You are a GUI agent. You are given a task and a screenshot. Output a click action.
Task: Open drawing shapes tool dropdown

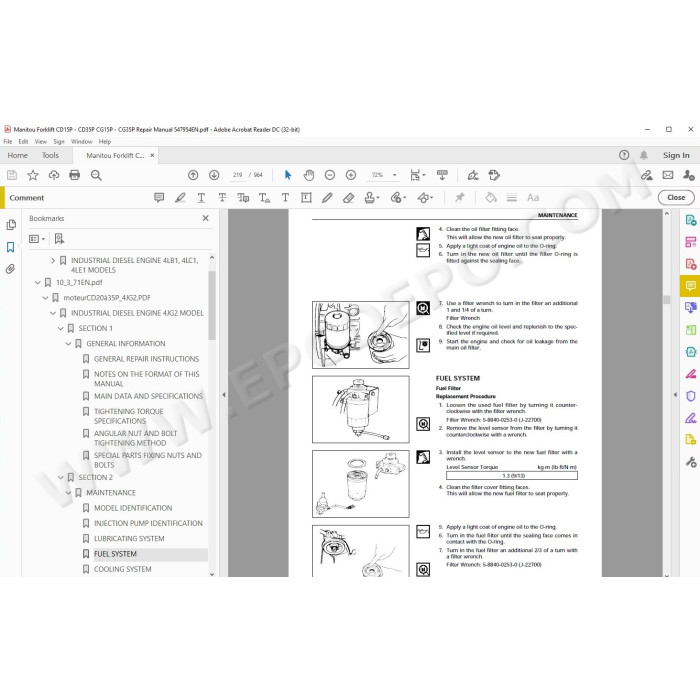(425, 197)
